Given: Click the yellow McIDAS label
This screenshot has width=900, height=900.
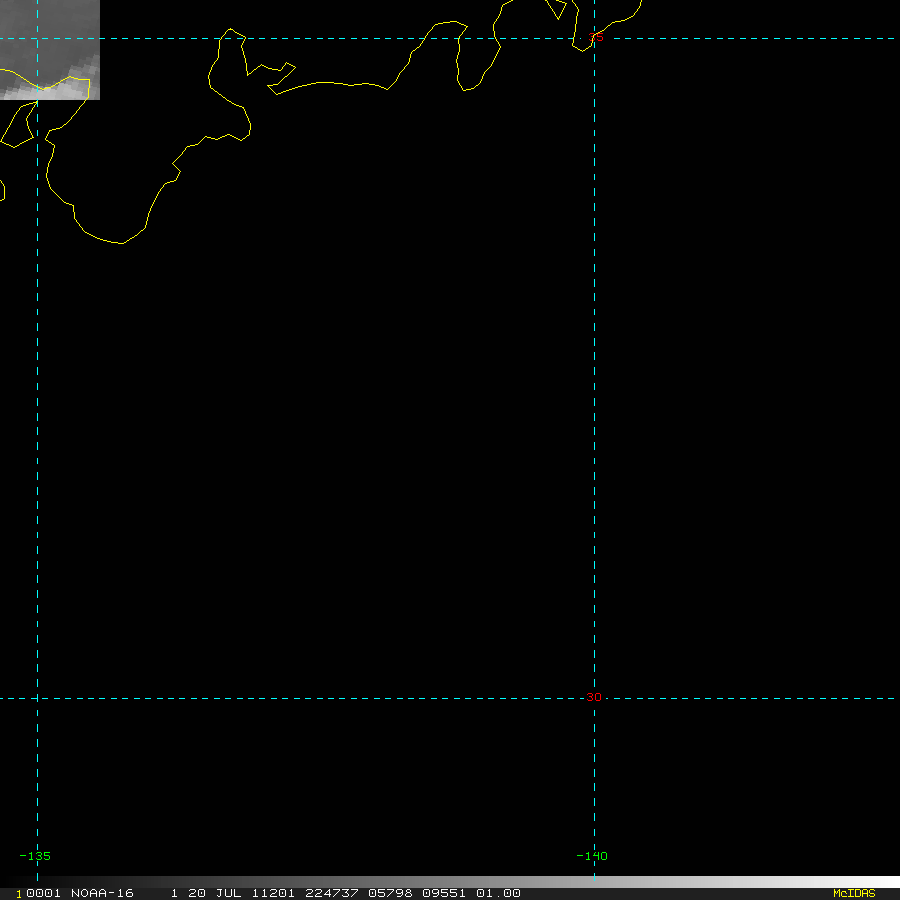Looking at the screenshot, I should 853,893.
